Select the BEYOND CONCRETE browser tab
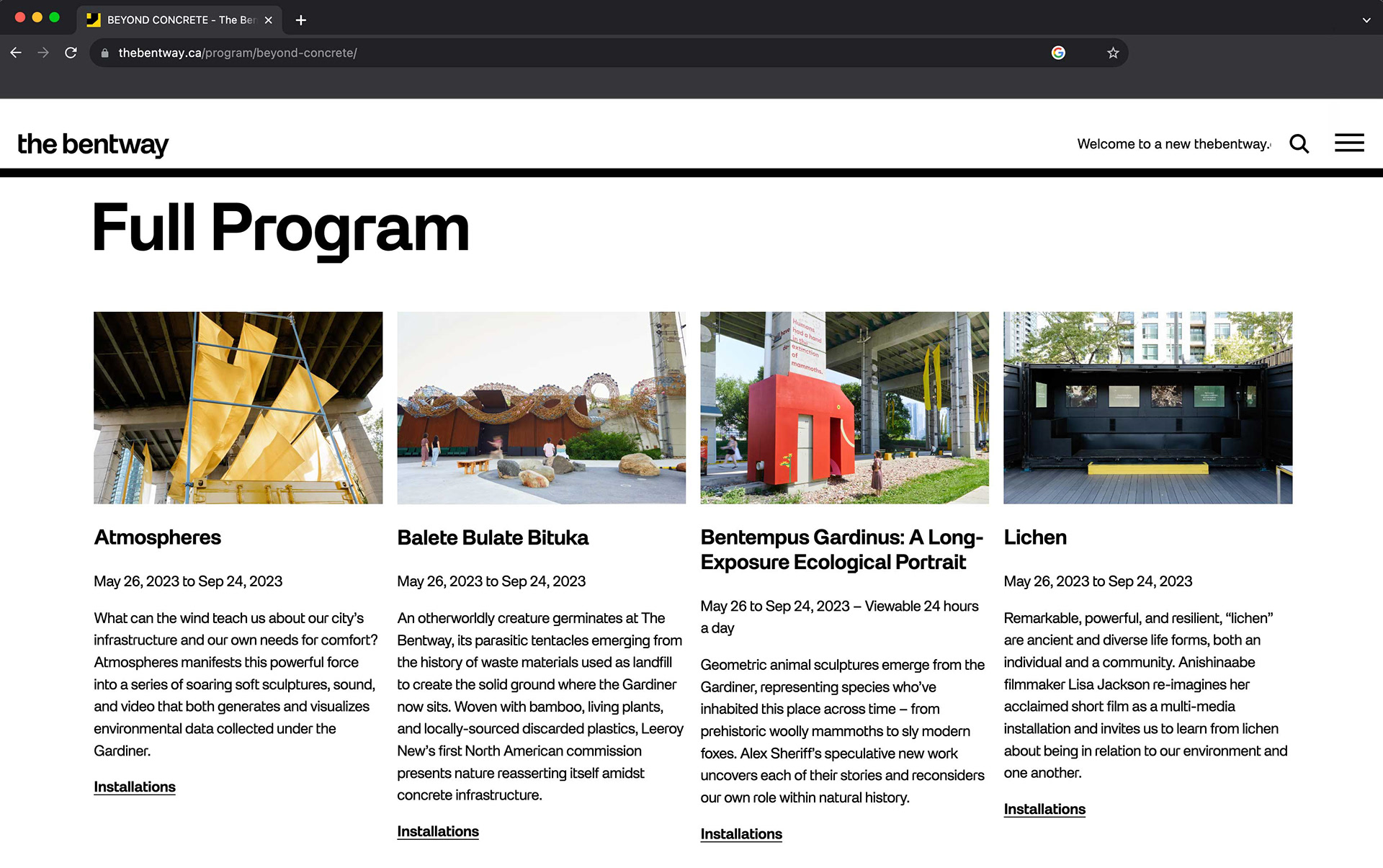This screenshot has width=1383, height=868. click(180, 20)
